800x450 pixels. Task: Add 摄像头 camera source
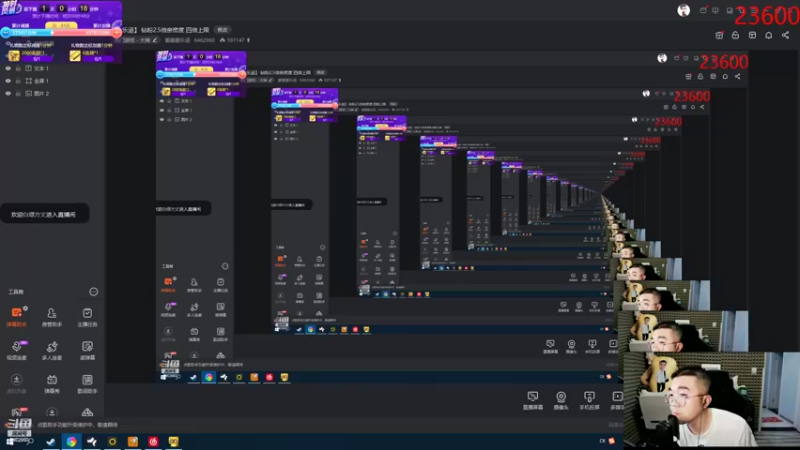pos(561,401)
